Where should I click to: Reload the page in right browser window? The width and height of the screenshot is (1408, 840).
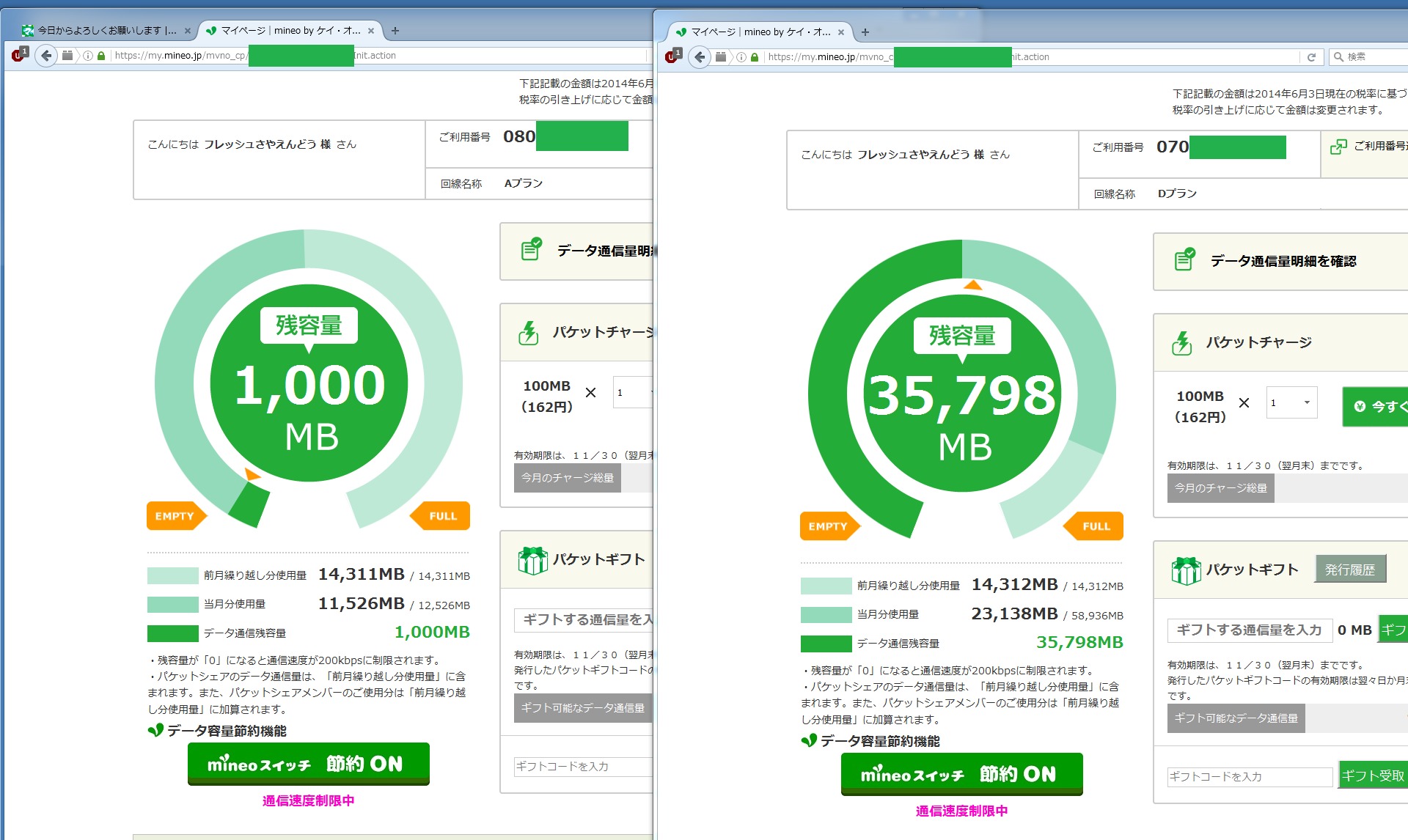coord(1311,57)
